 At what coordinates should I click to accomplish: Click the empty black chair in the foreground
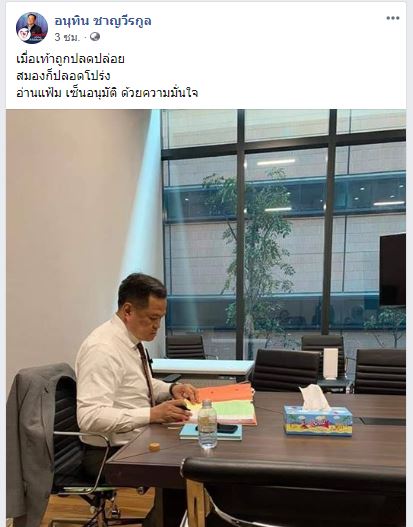click(293, 492)
